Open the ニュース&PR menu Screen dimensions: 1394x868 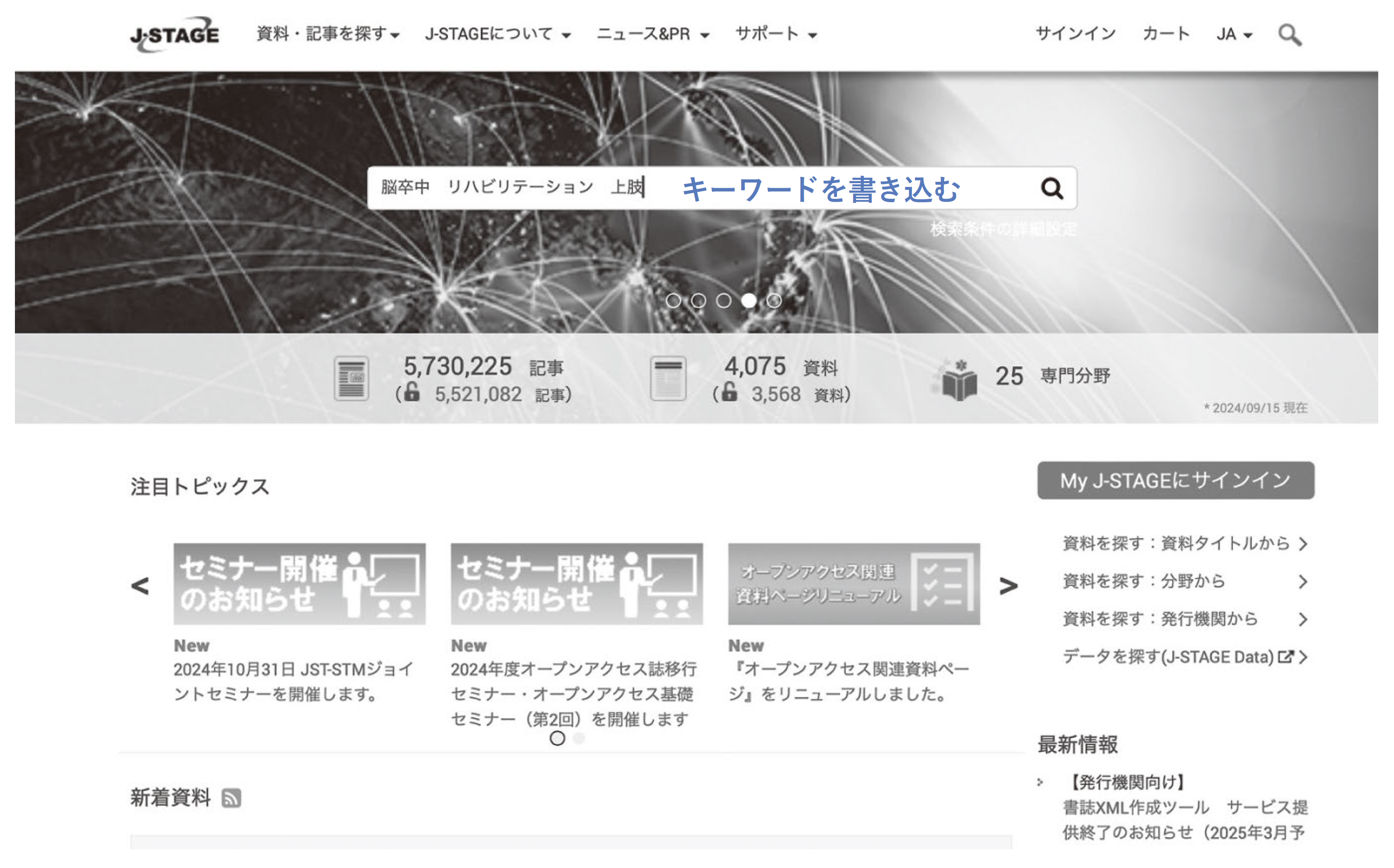pos(652,34)
